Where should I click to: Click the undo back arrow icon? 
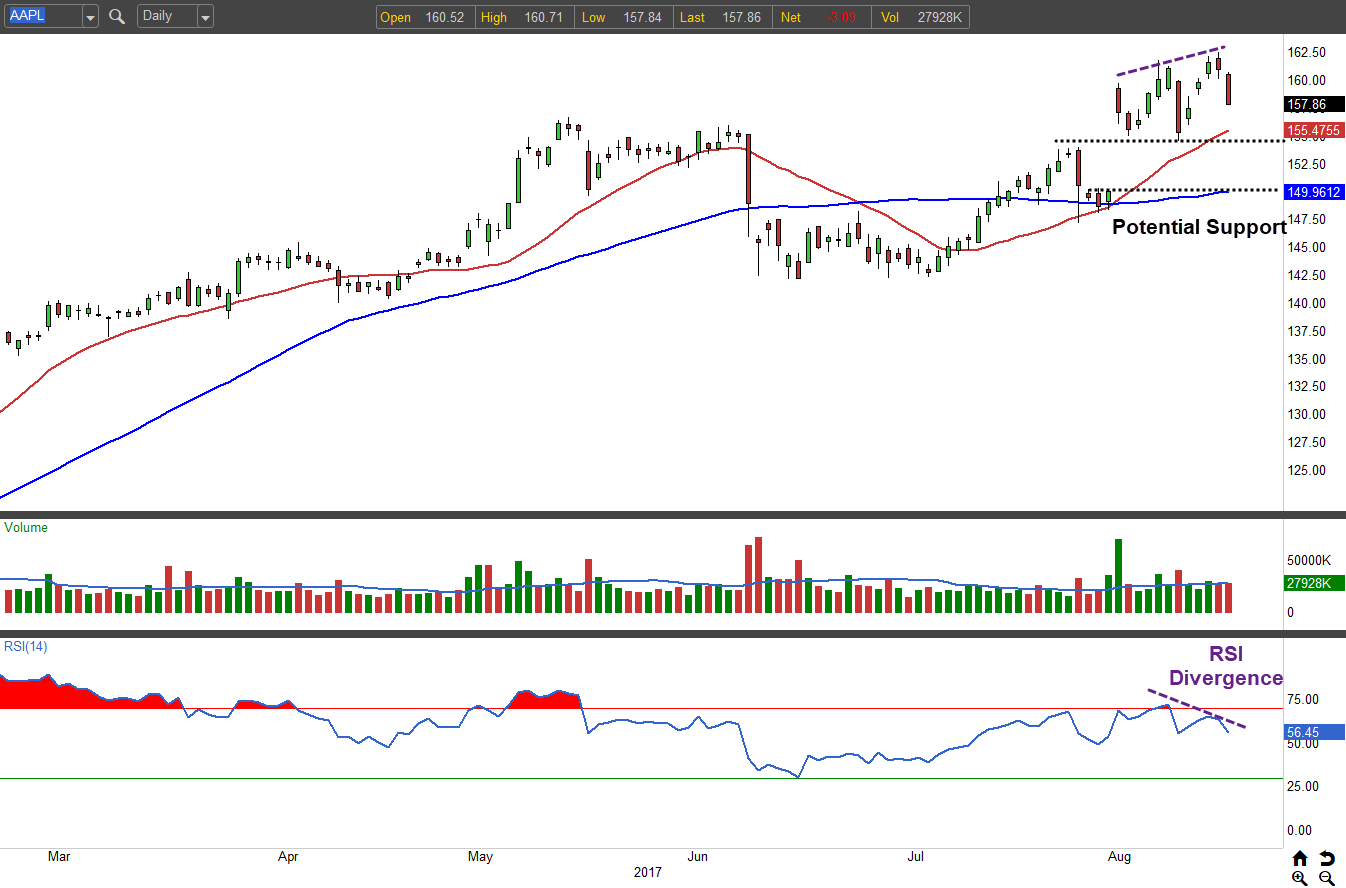click(x=1327, y=858)
